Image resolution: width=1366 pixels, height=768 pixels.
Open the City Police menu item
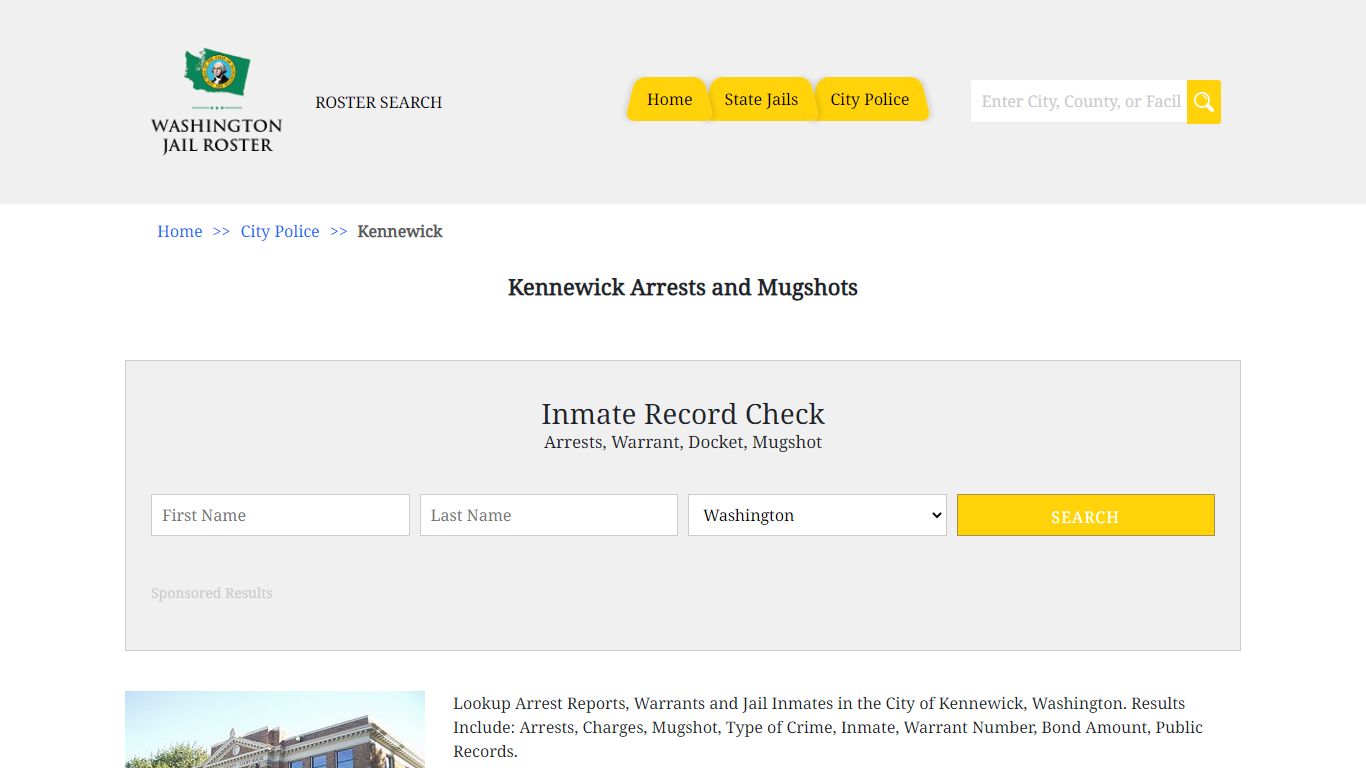(870, 99)
